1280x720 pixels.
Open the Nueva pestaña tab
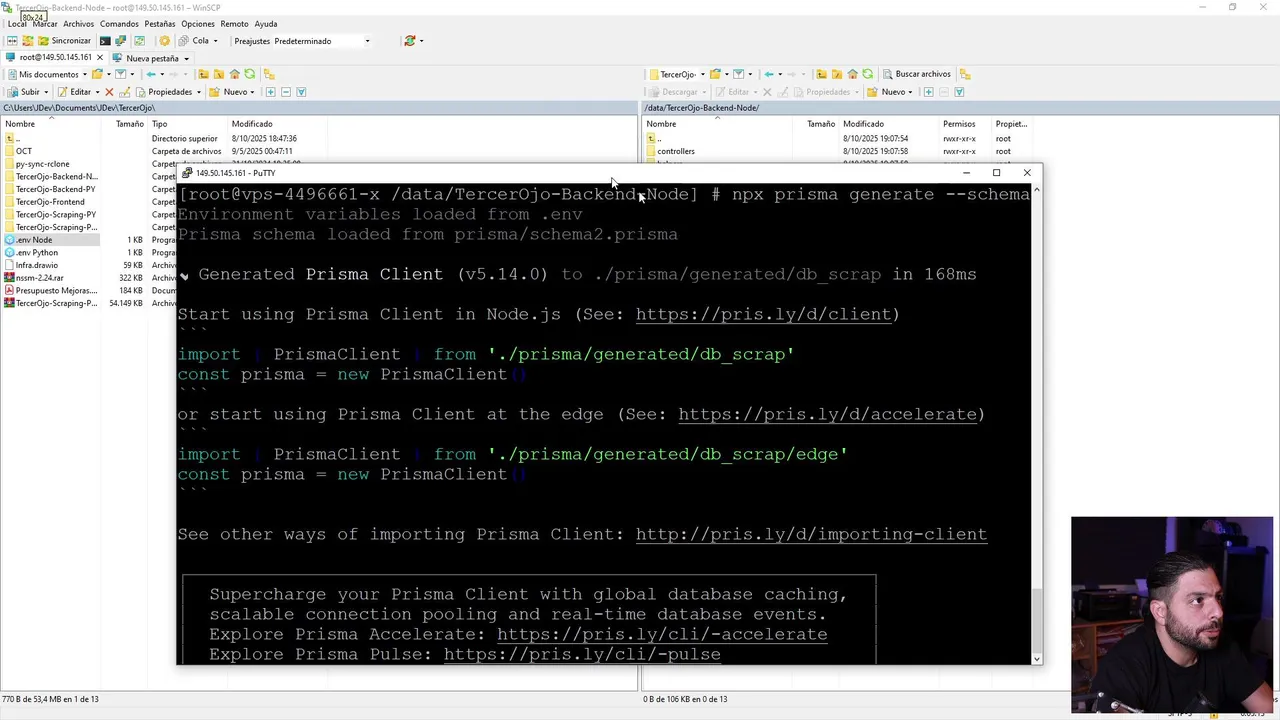click(x=151, y=58)
